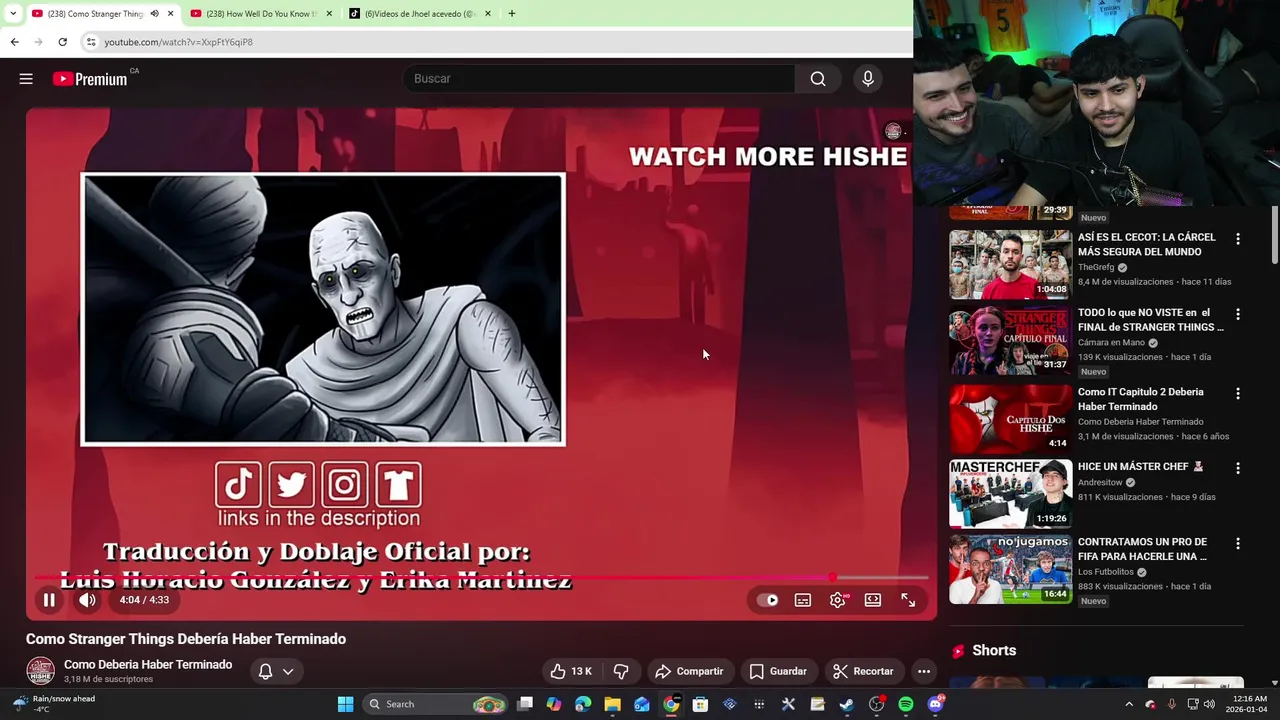Viewport: 1280px width, 720px height.
Task: Pause the video playback
Action: (48, 600)
